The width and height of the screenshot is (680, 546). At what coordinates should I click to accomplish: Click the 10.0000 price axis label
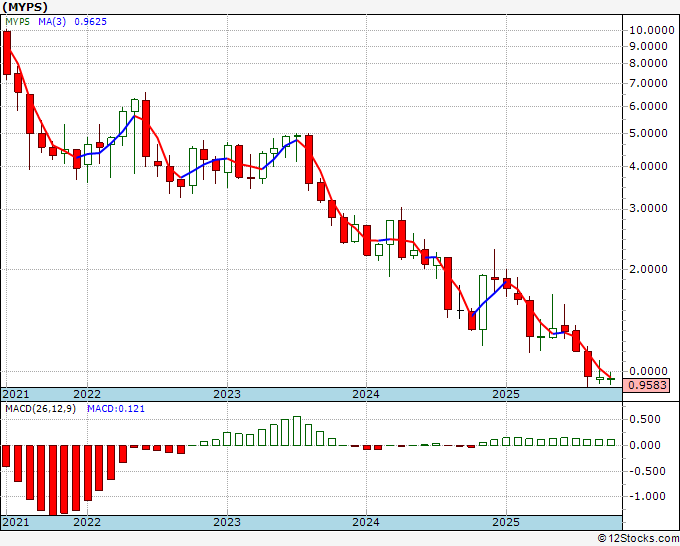pyautogui.click(x=652, y=30)
